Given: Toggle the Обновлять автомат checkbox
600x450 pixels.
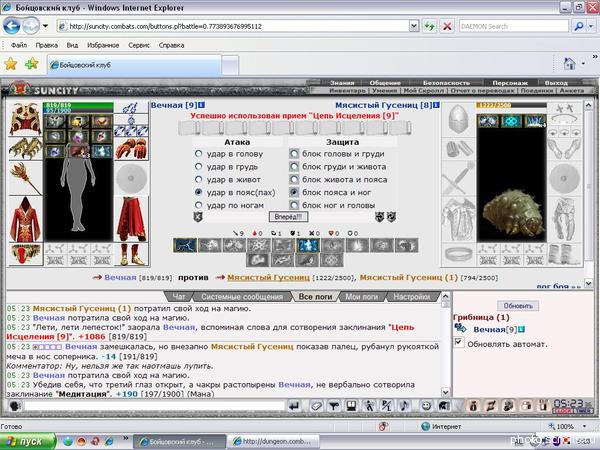Looking at the screenshot, I should tap(458, 342).
